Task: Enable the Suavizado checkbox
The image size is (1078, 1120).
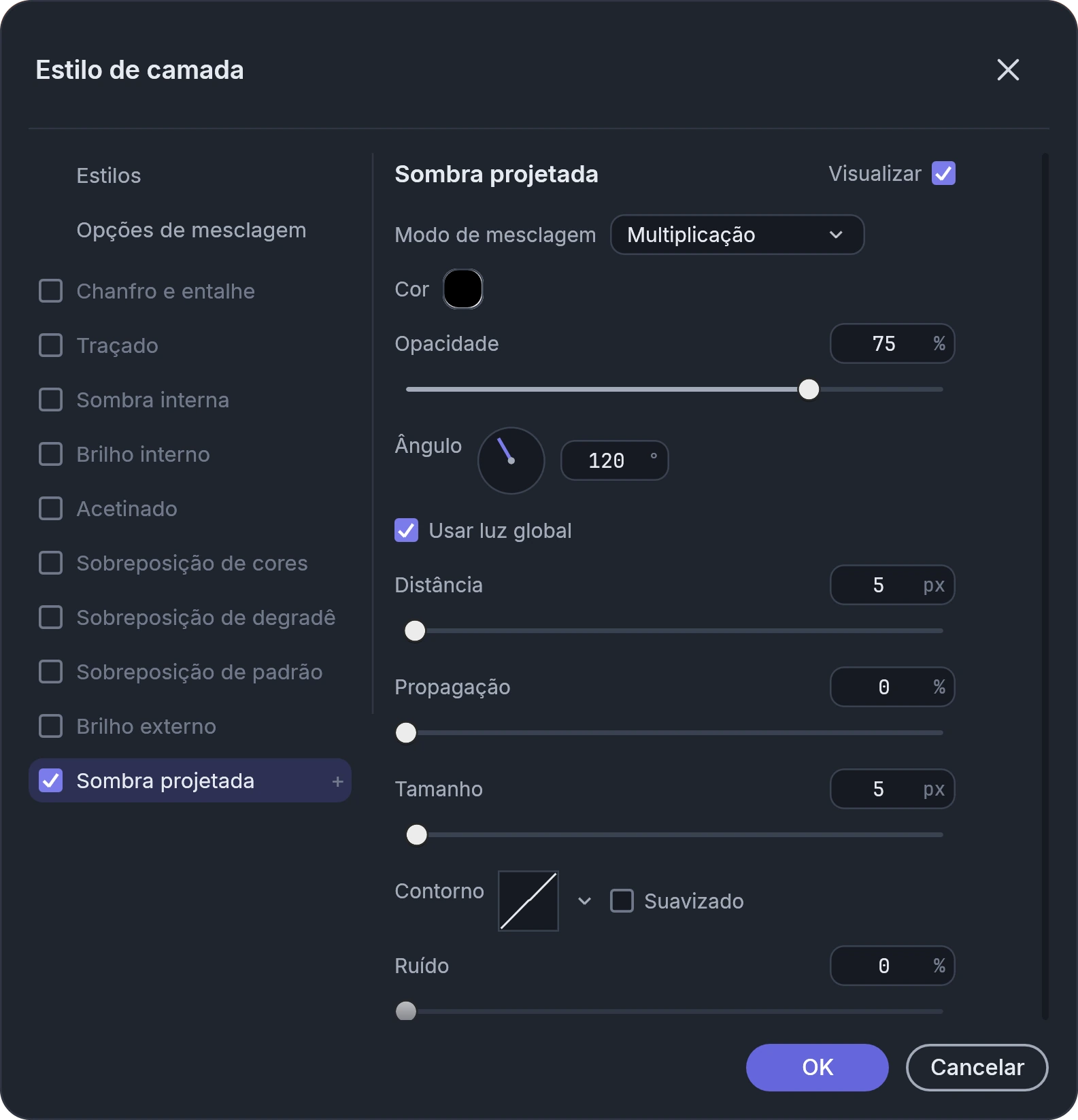Action: [622, 901]
